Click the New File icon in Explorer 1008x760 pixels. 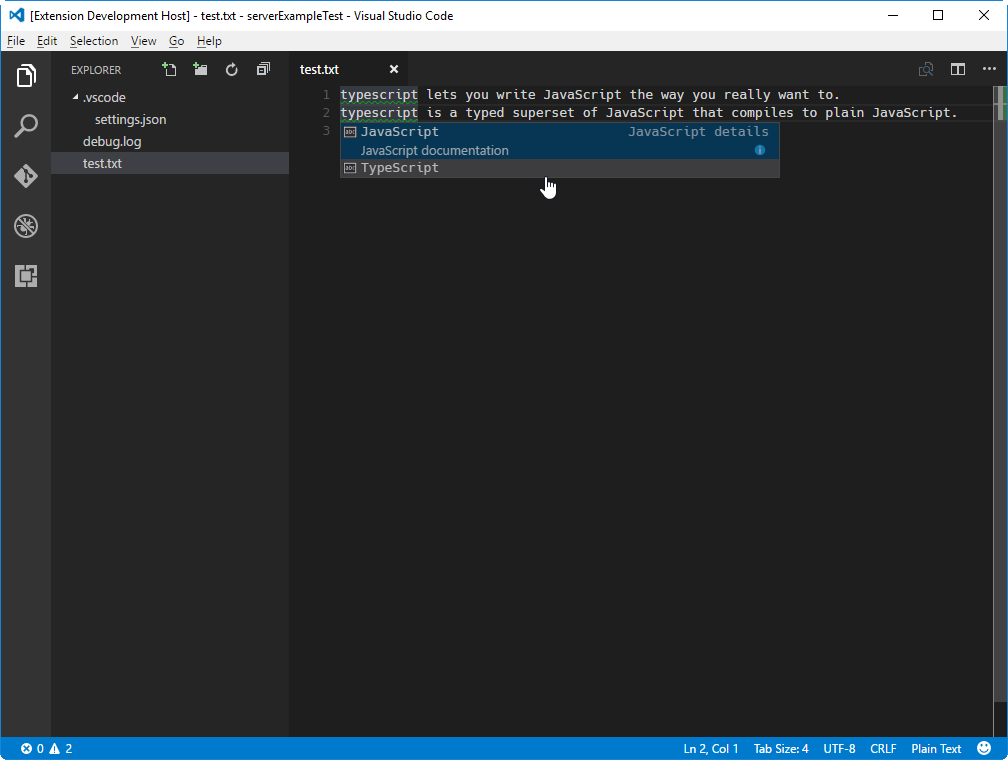point(169,69)
